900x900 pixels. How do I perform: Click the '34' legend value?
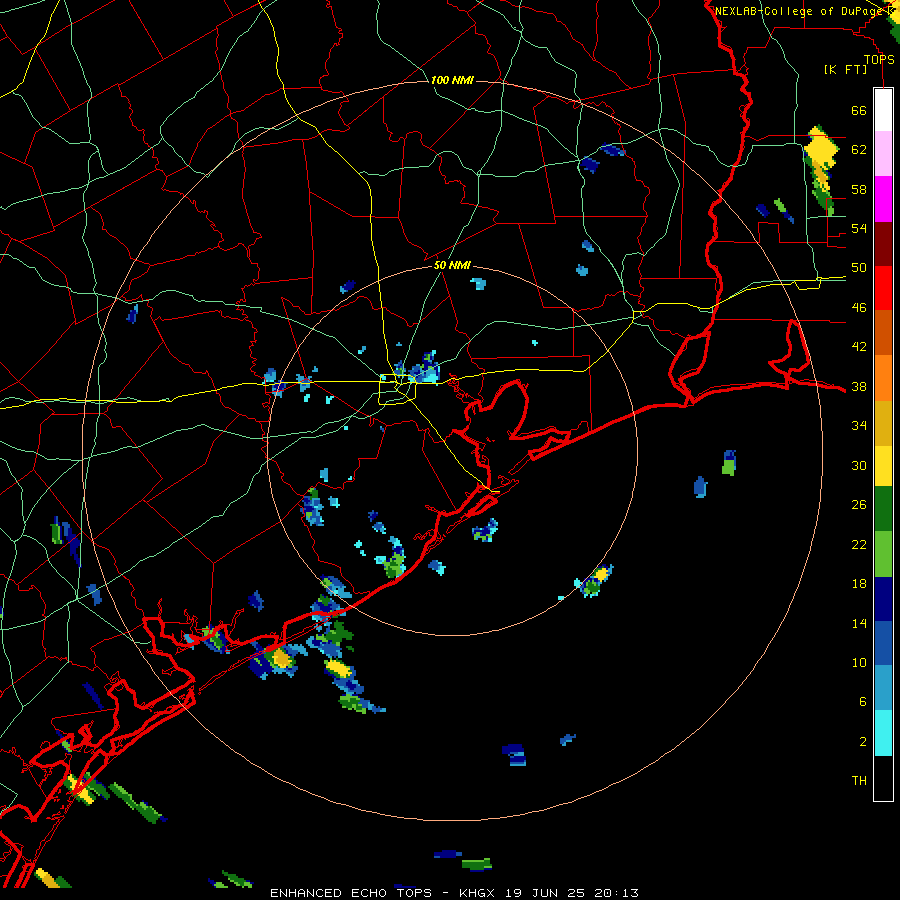coord(859,426)
